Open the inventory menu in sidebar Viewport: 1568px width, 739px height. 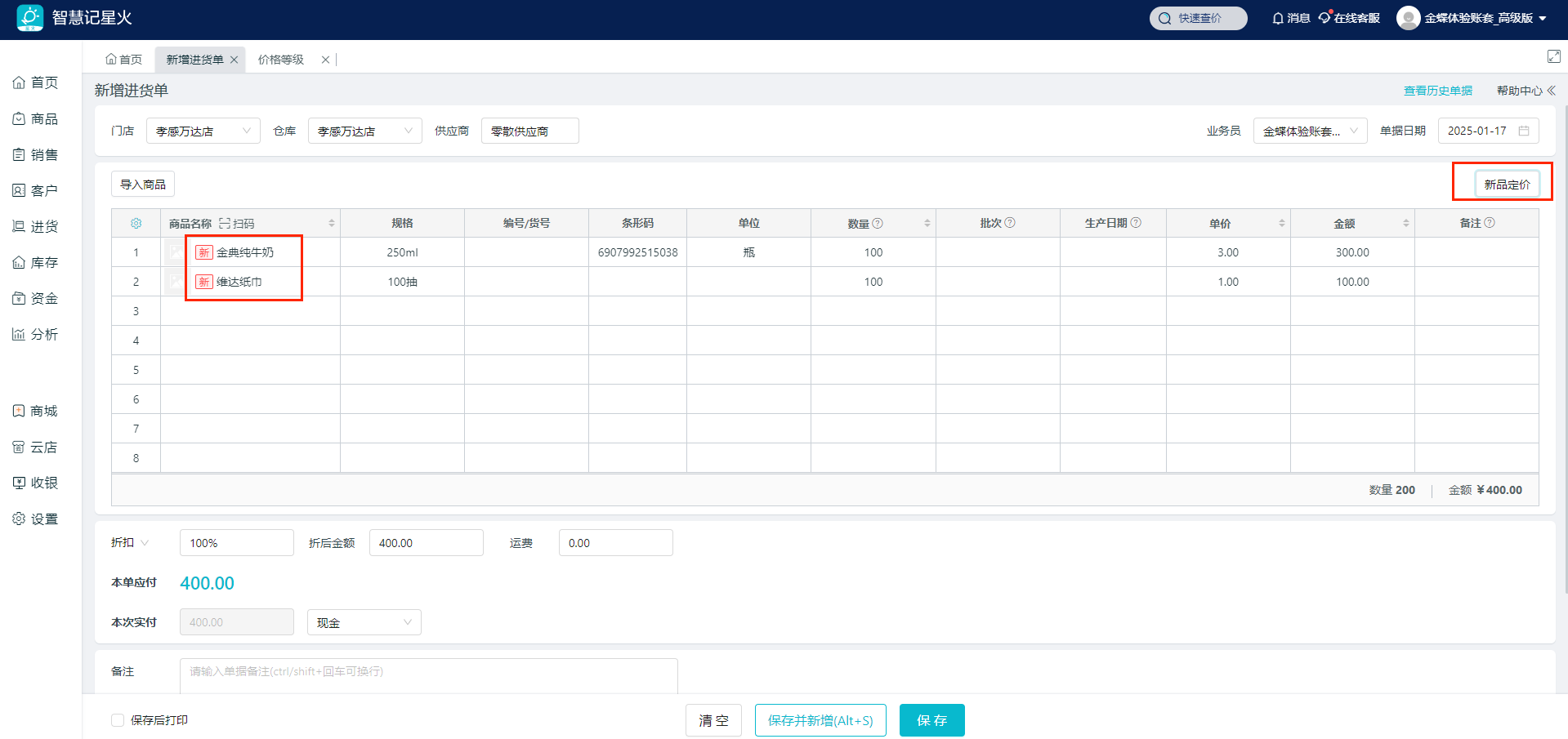tap(35, 262)
